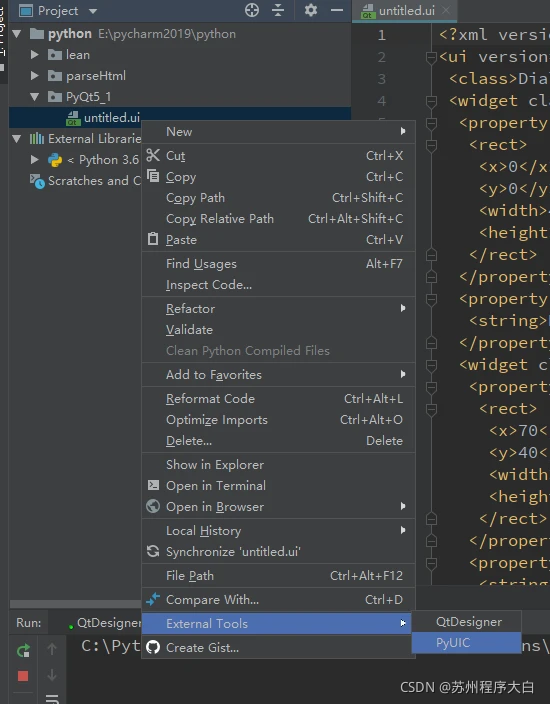Click the External Libraries icon
This screenshot has height=704, width=550.
(x=37, y=138)
